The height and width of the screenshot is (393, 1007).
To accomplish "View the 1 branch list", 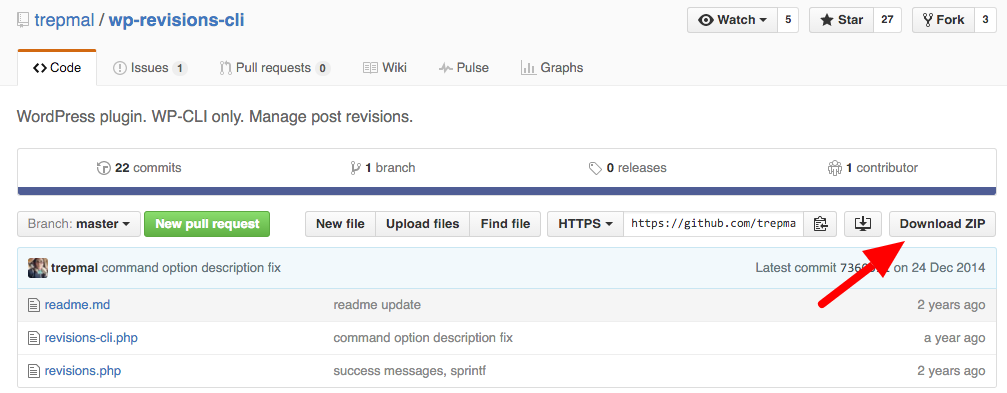I will click(383, 168).
